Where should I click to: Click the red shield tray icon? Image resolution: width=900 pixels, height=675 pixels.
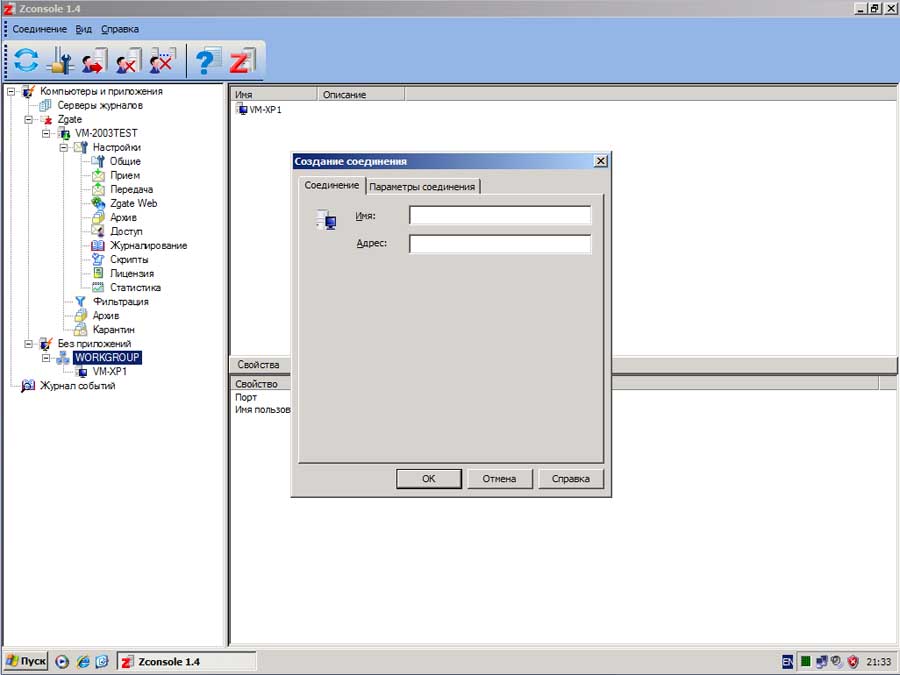click(x=853, y=662)
